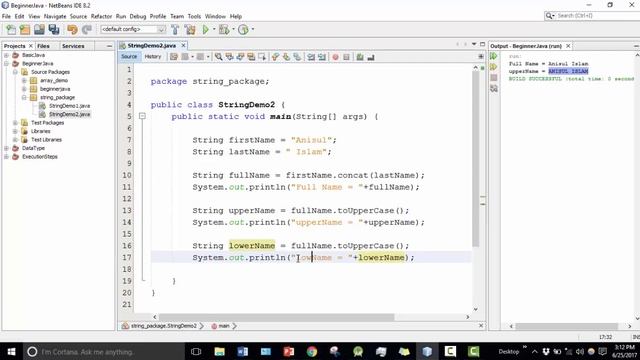Click the editor horizontal scrollbar thumb
Viewport: 640px width, 360px height.
point(276,317)
